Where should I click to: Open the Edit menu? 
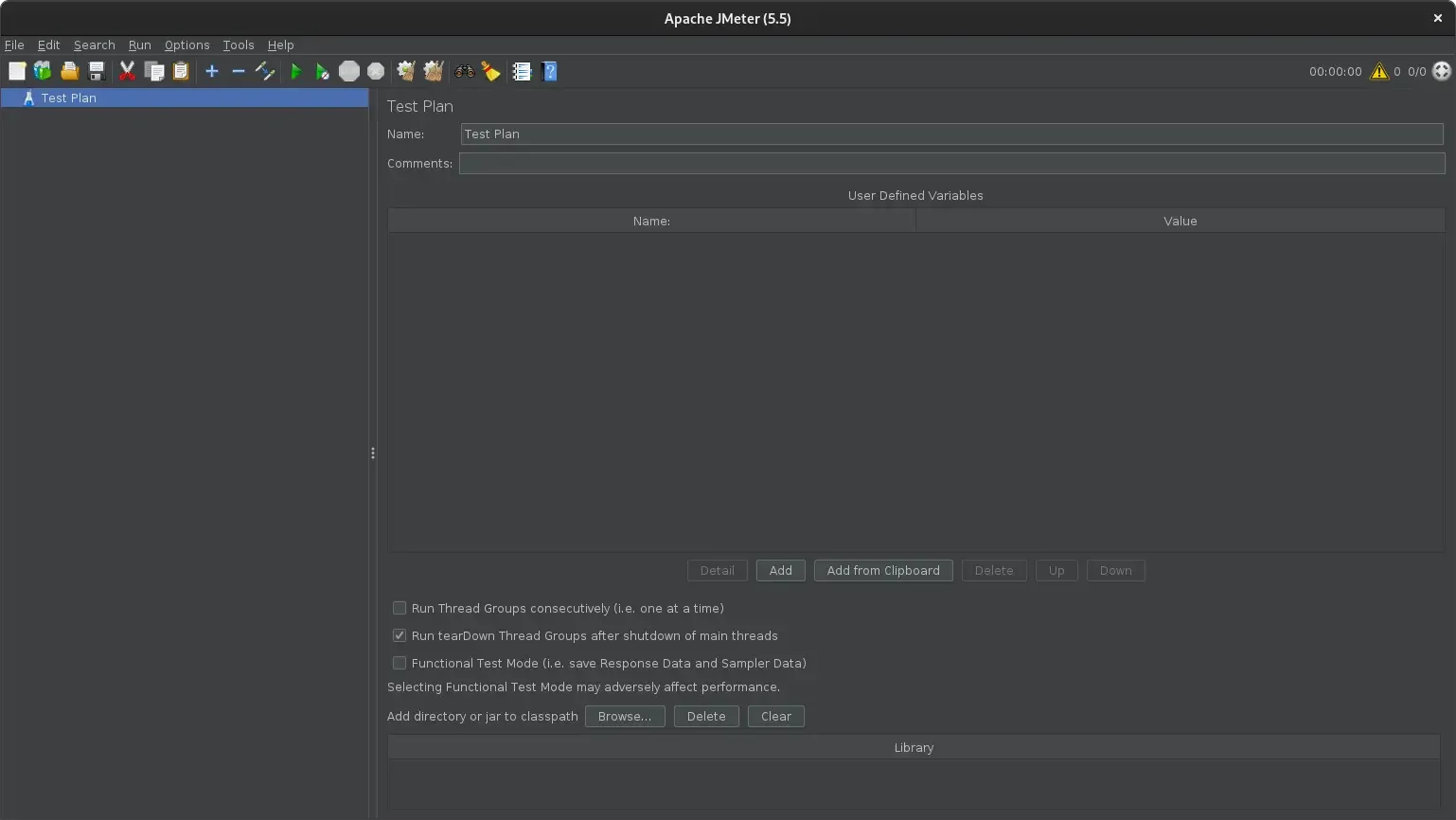(x=48, y=45)
